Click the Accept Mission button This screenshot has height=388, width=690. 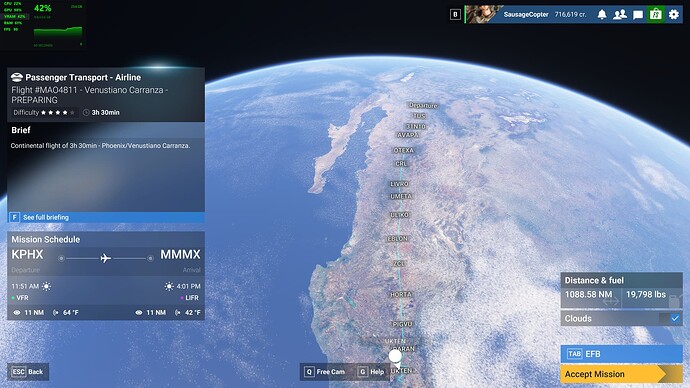click(x=621, y=374)
